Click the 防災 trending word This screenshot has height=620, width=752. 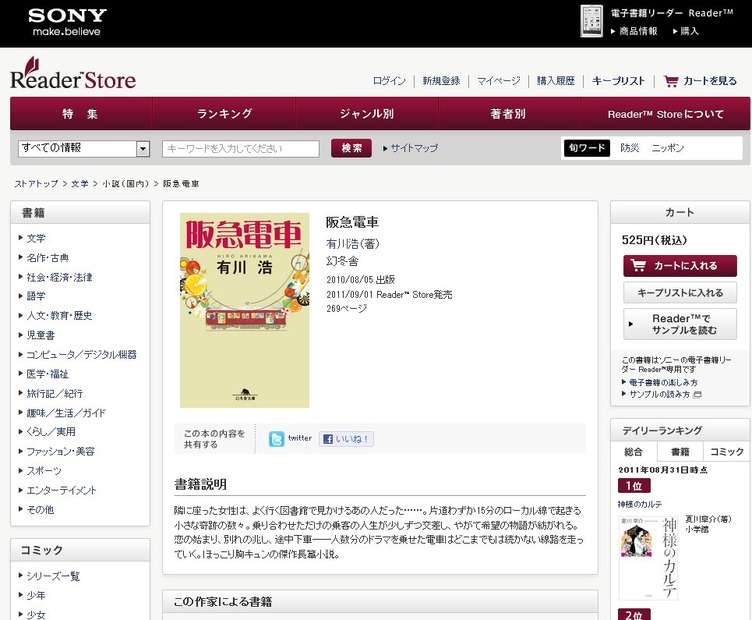tap(630, 148)
